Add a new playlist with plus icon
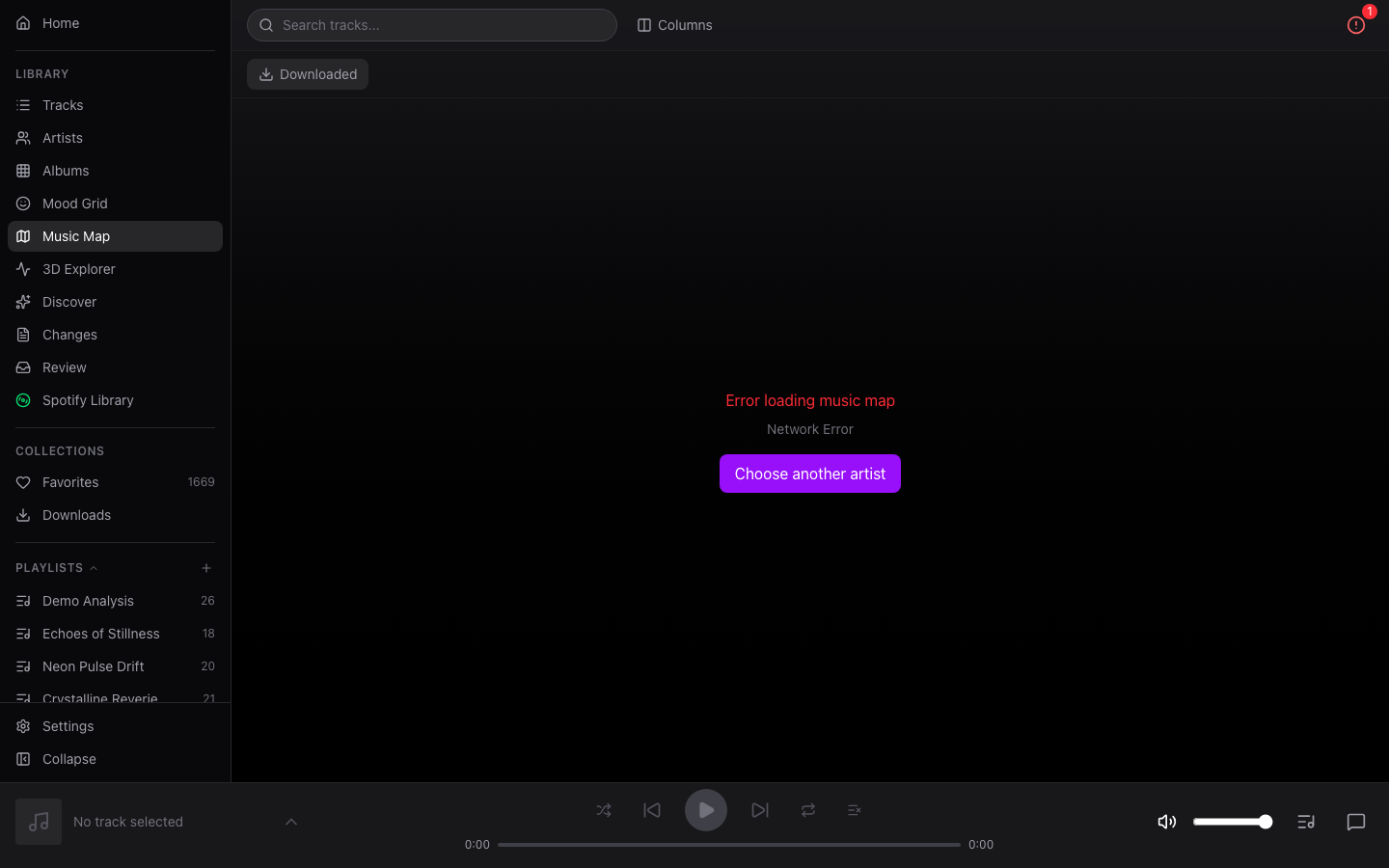Image resolution: width=1389 pixels, height=868 pixels. pos(206,568)
